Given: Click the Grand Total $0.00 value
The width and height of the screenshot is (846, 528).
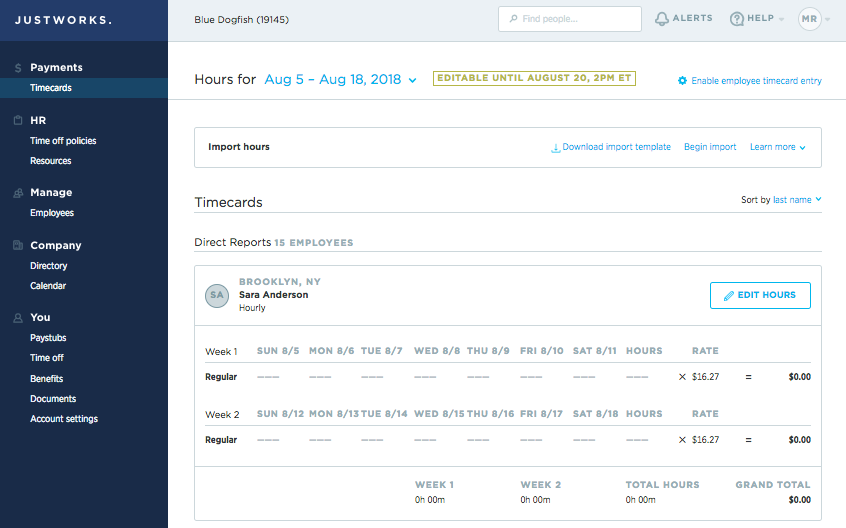Looking at the screenshot, I should coord(799,499).
